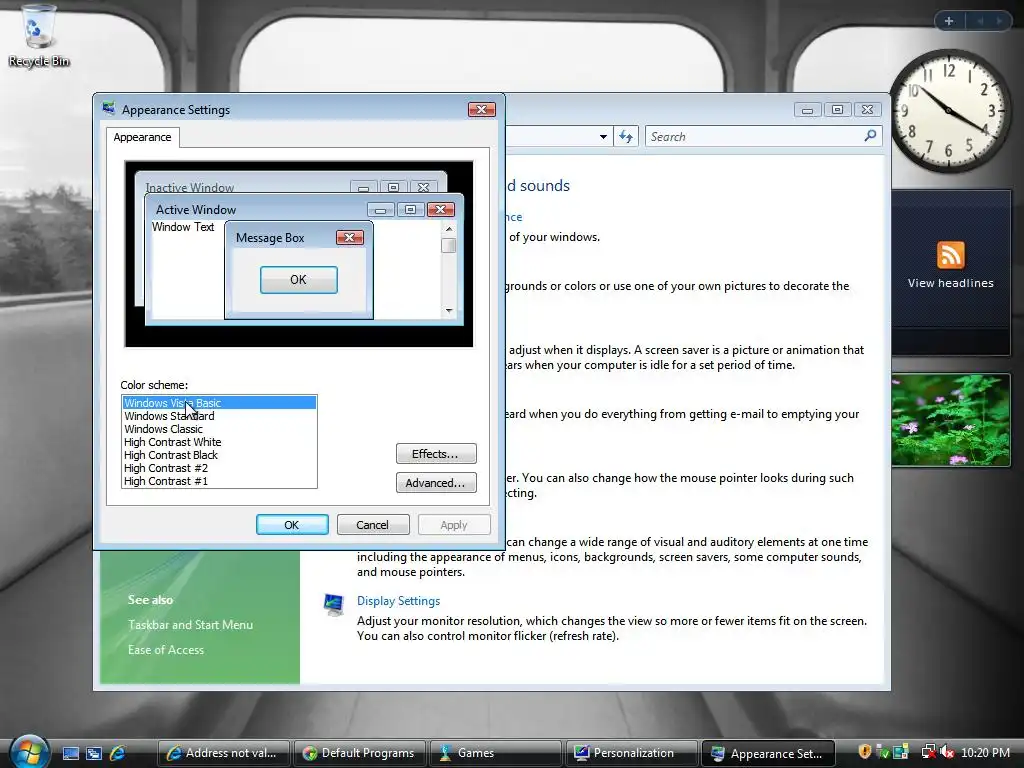Click the RSS feed icon in sidebar gadget
The width and height of the screenshot is (1024, 768).
click(950, 255)
